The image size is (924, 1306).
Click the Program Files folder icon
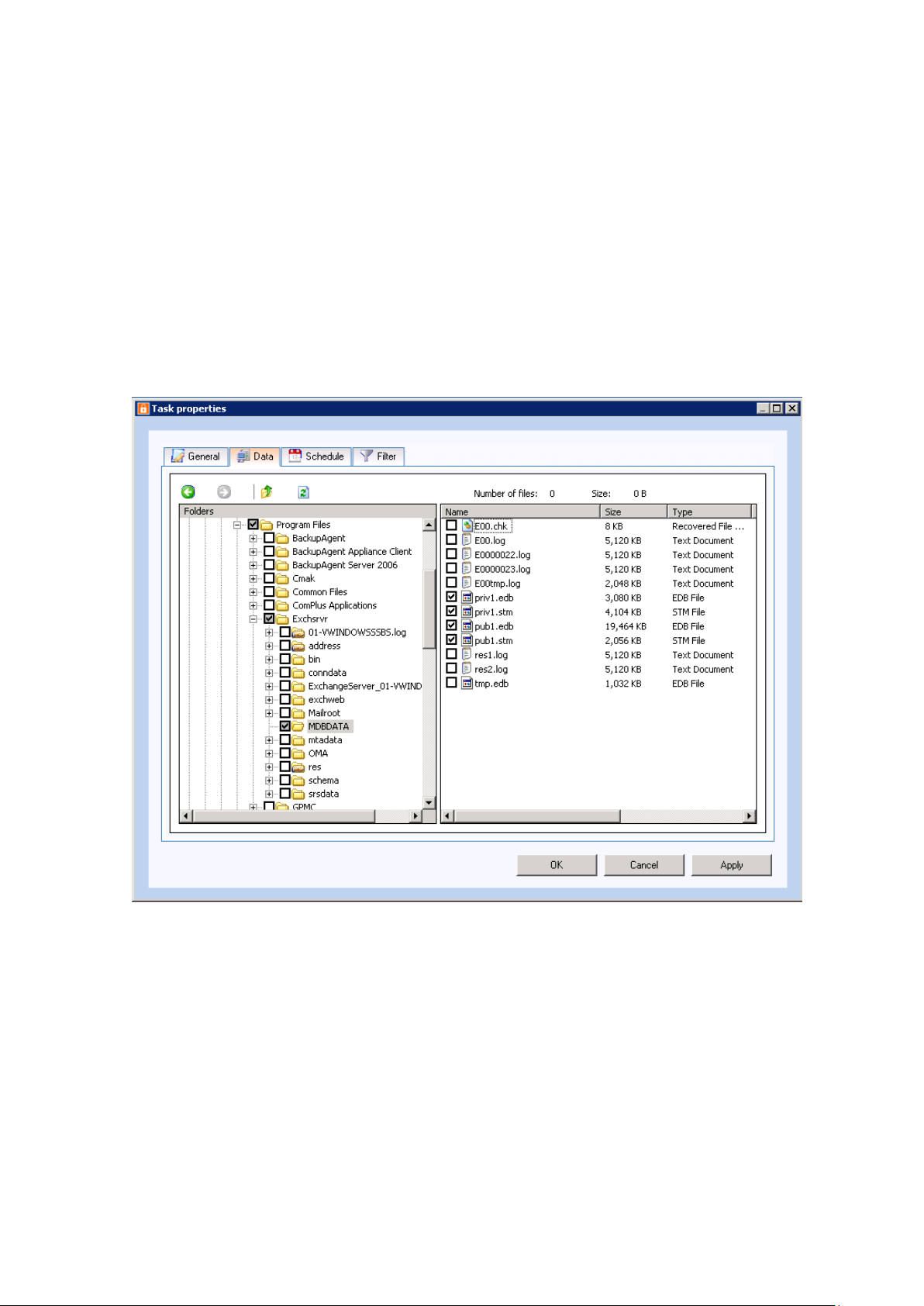point(267,525)
